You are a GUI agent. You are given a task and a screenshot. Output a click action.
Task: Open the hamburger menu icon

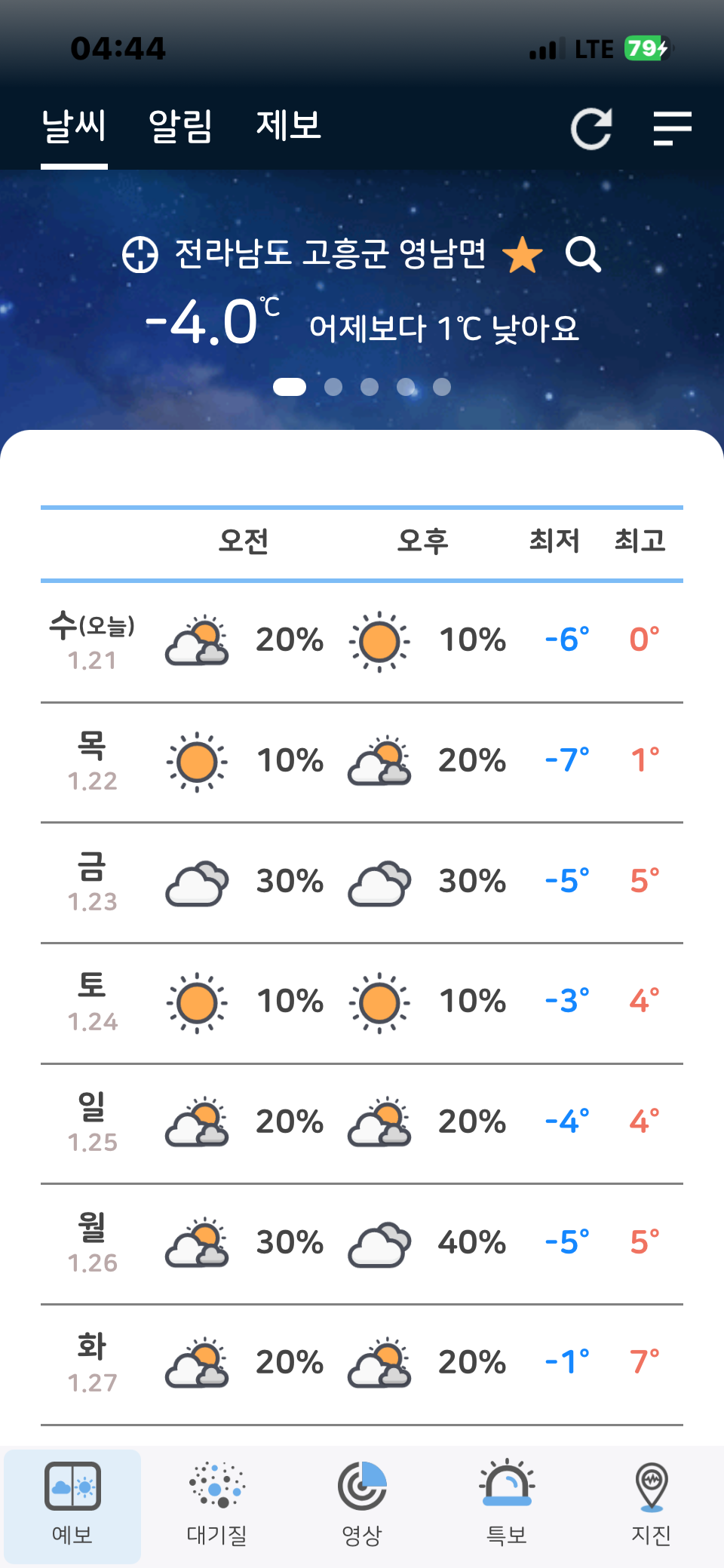pyautogui.click(x=671, y=128)
